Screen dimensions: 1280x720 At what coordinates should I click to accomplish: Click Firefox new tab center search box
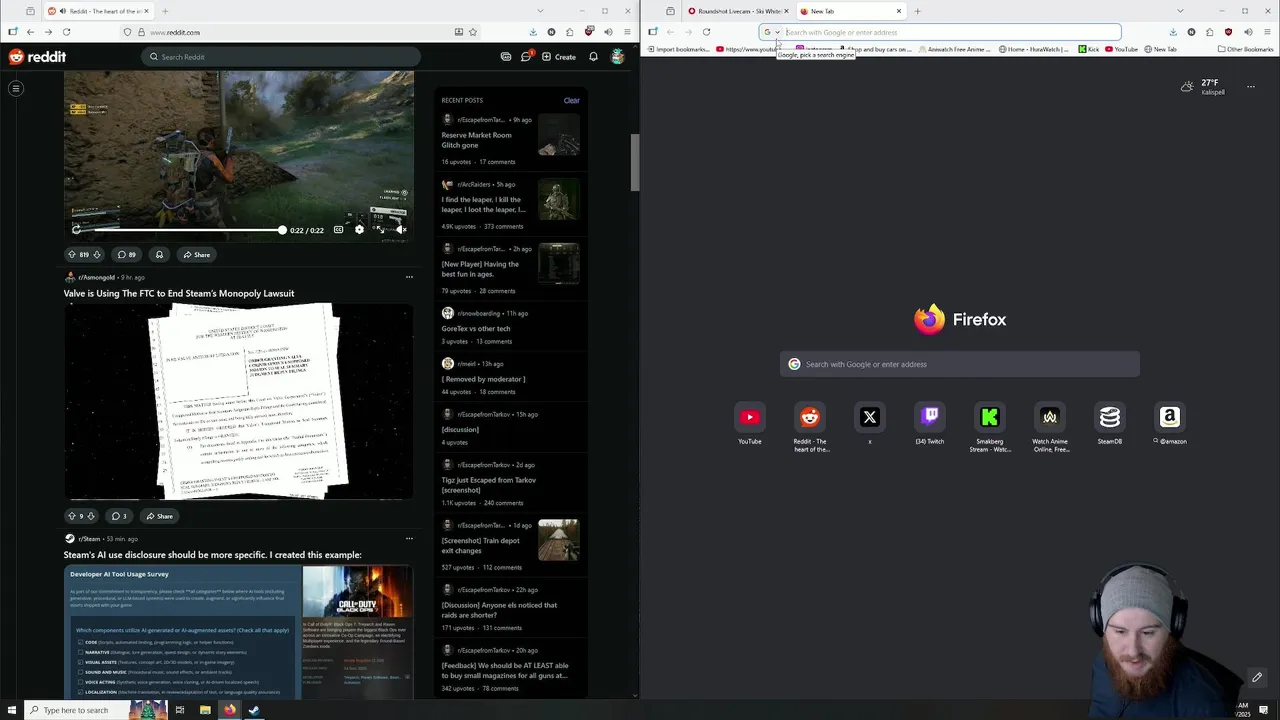point(960,364)
